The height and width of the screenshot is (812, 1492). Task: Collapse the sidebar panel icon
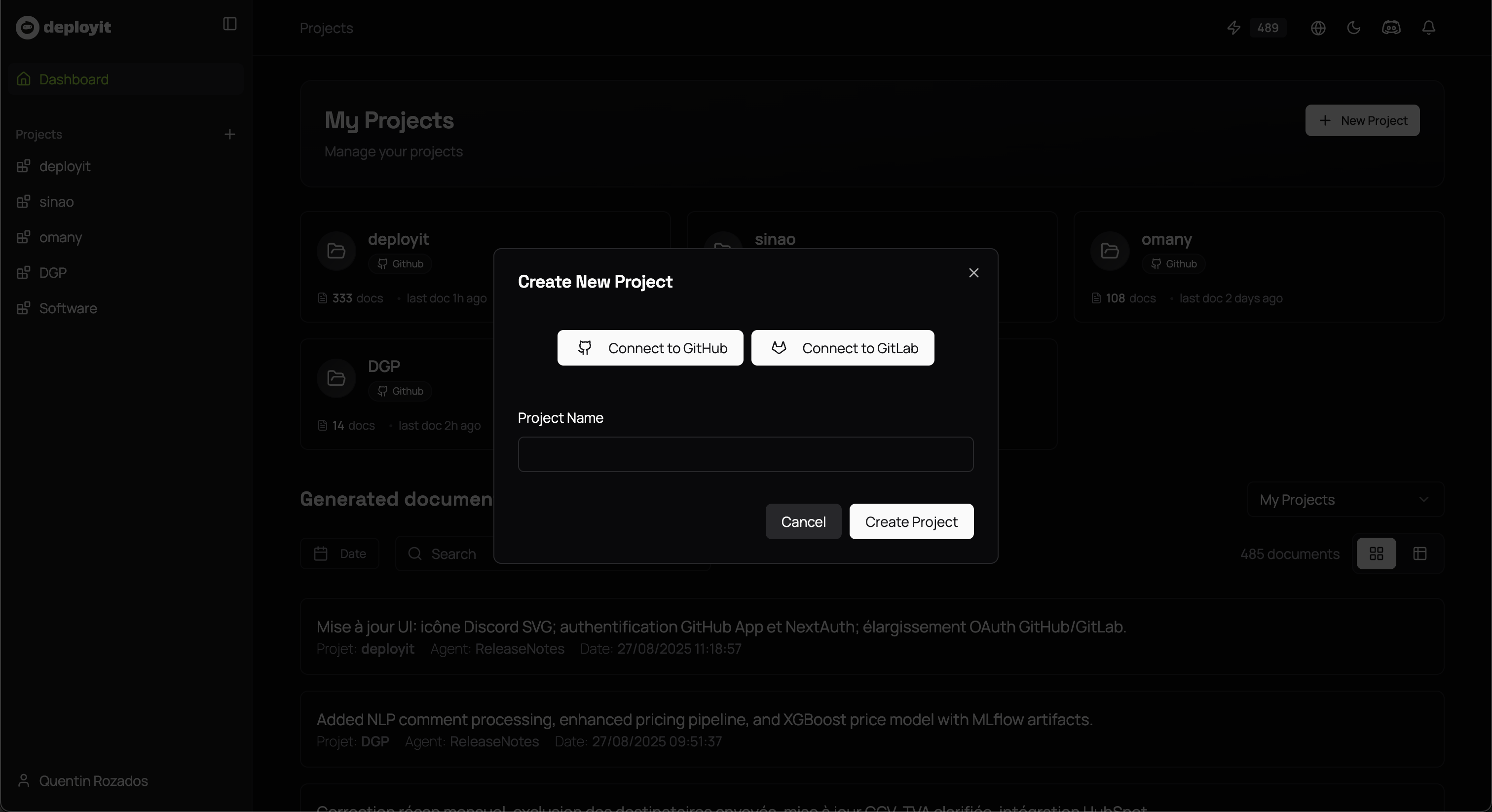229,24
